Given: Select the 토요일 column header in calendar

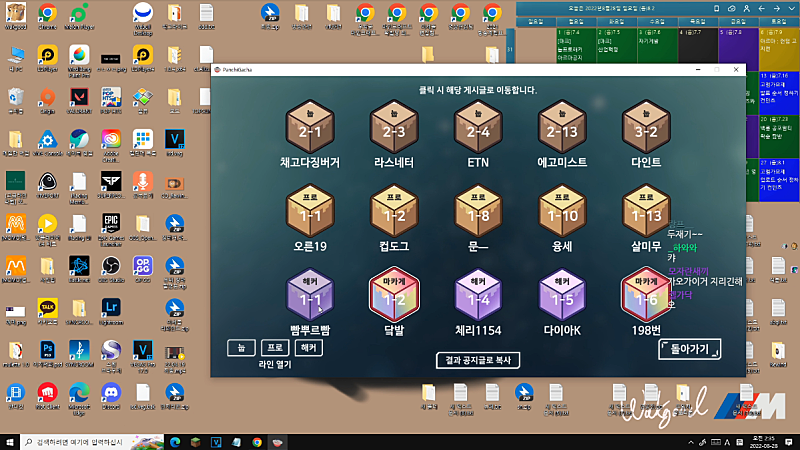Looking at the screenshot, I should (779, 21).
